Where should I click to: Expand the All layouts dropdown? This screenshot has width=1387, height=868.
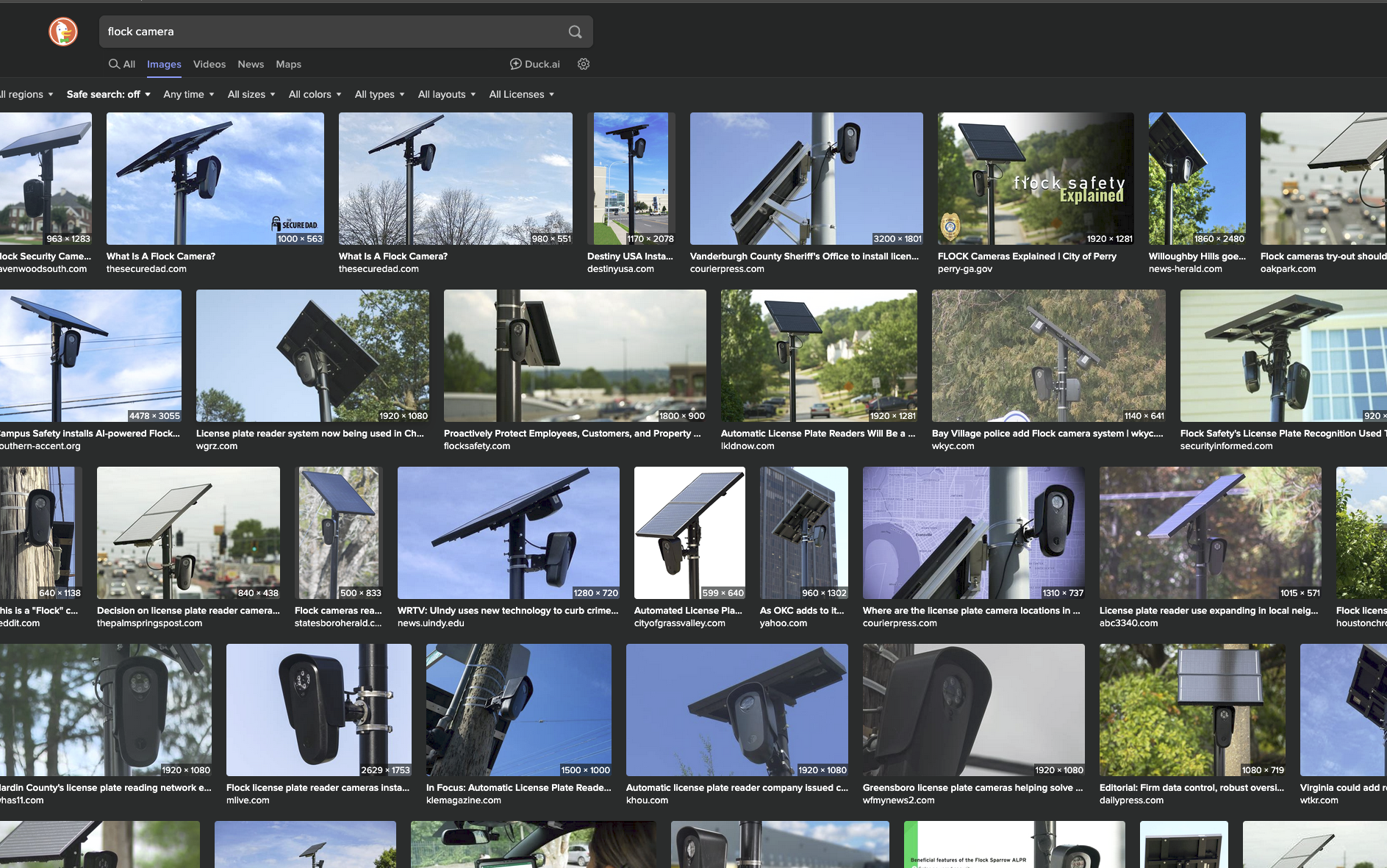pyautogui.click(x=447, y=94)
